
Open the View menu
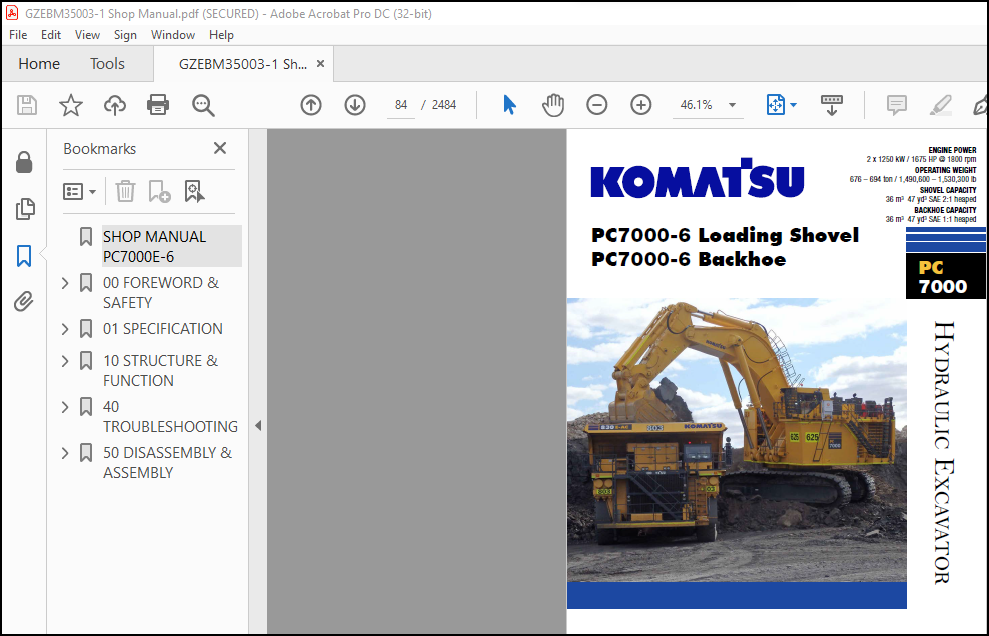[x=87, y=35]
